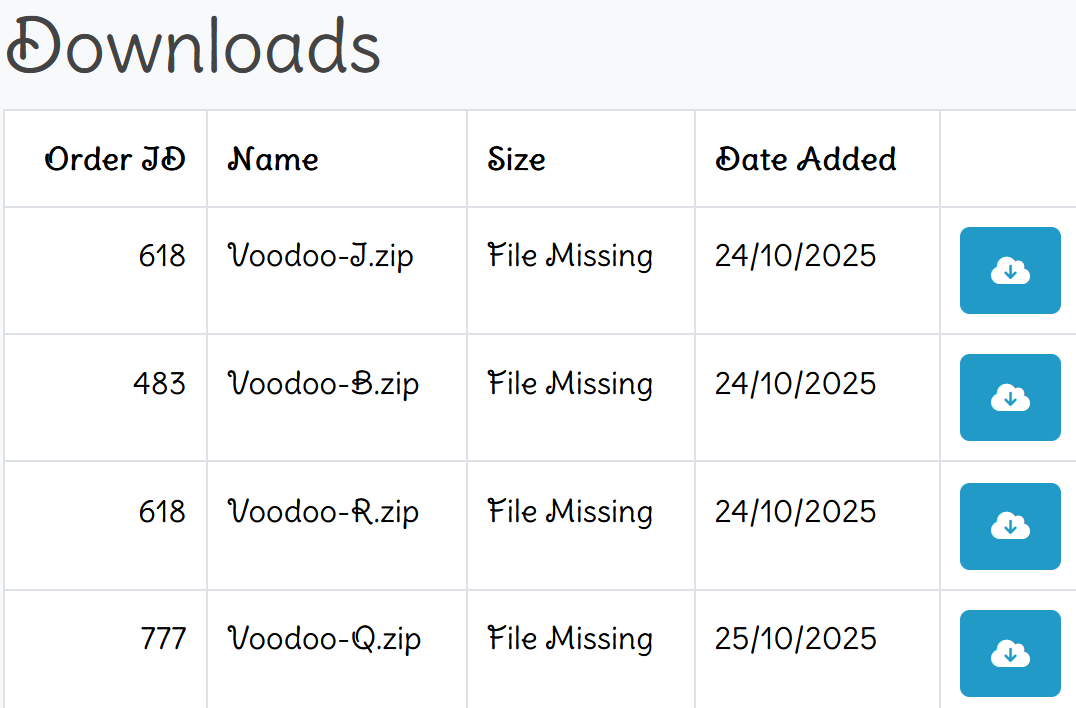
Task: Click the Voodoo-R.zip file name
Action: (324, 512)
